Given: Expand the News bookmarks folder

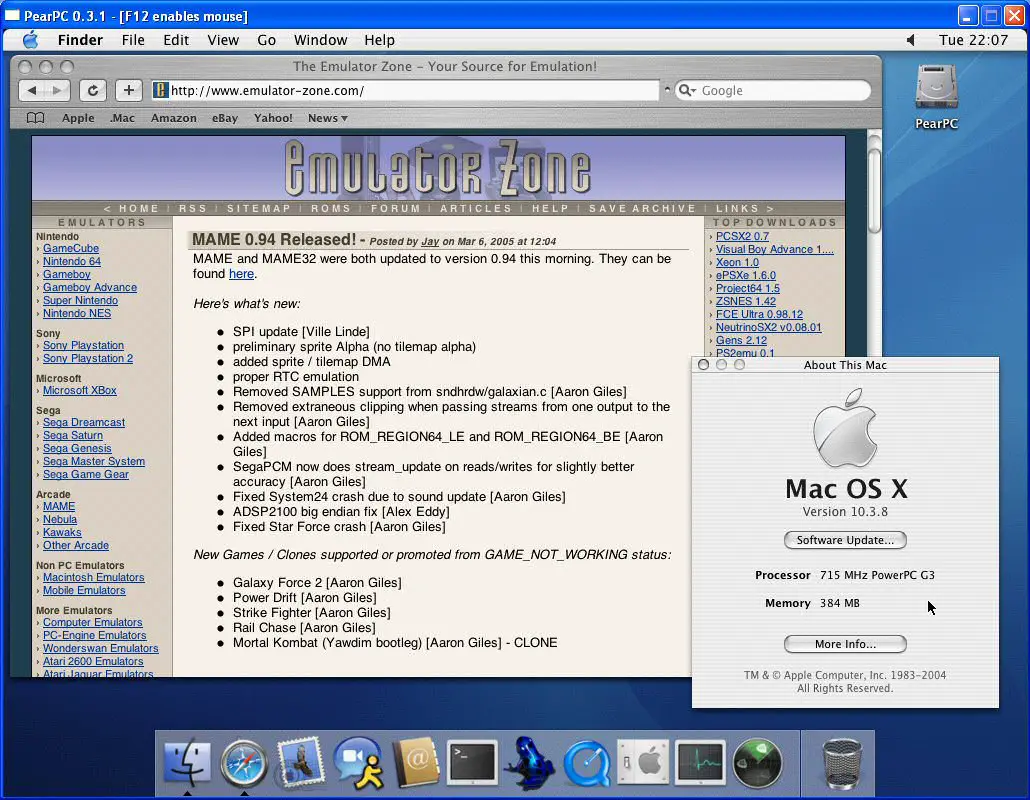Looking at the screenshot, I should click(327, 118).
